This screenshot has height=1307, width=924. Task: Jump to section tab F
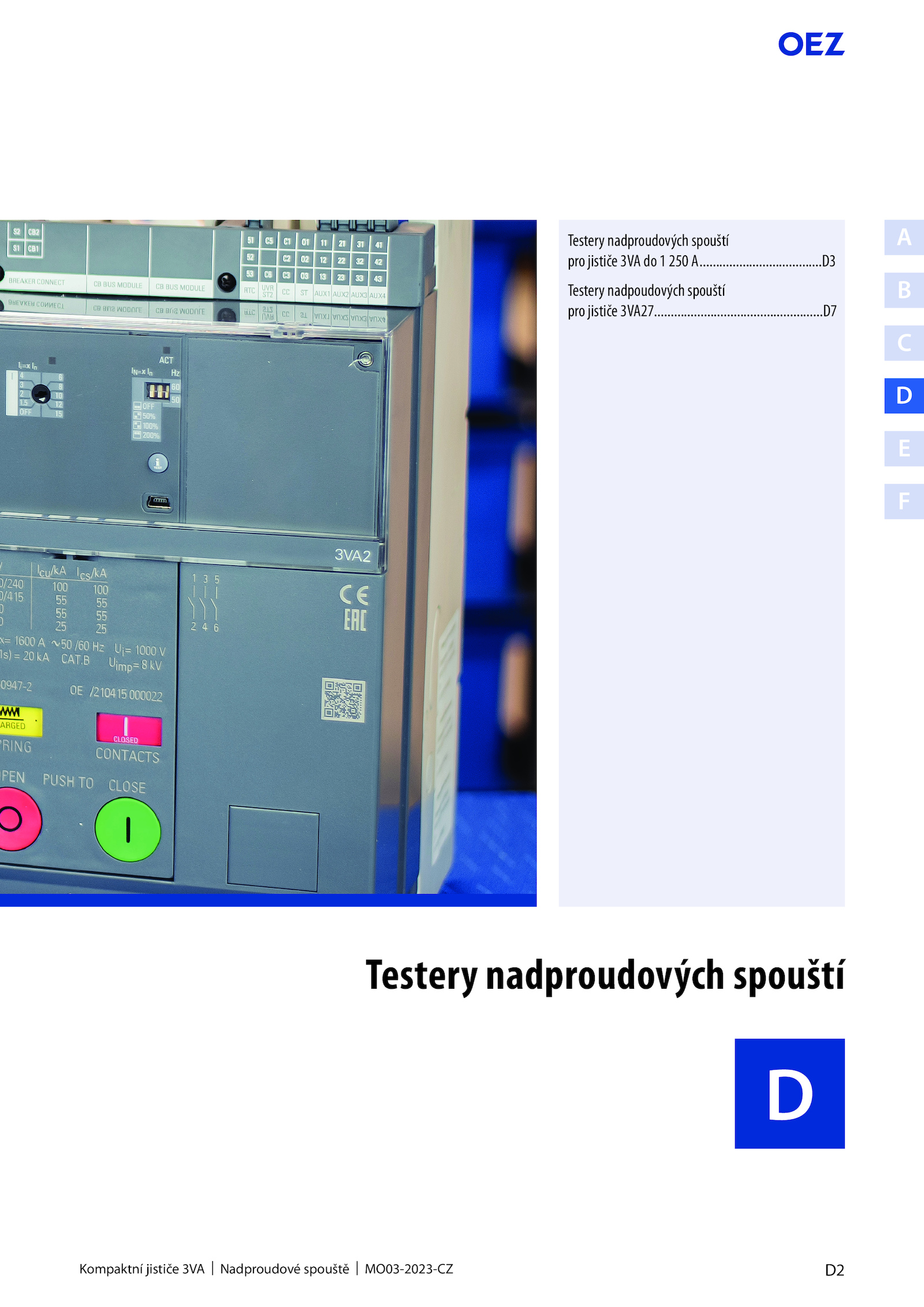[904, 501]
